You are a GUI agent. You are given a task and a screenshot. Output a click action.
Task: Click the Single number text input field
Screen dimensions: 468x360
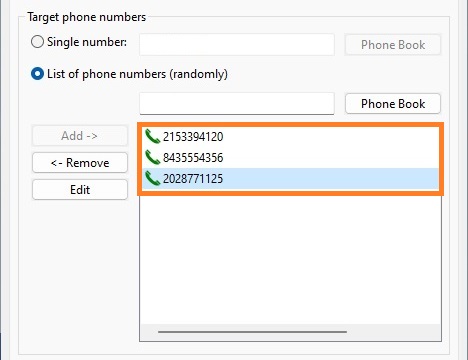click(x=237, y=44)
